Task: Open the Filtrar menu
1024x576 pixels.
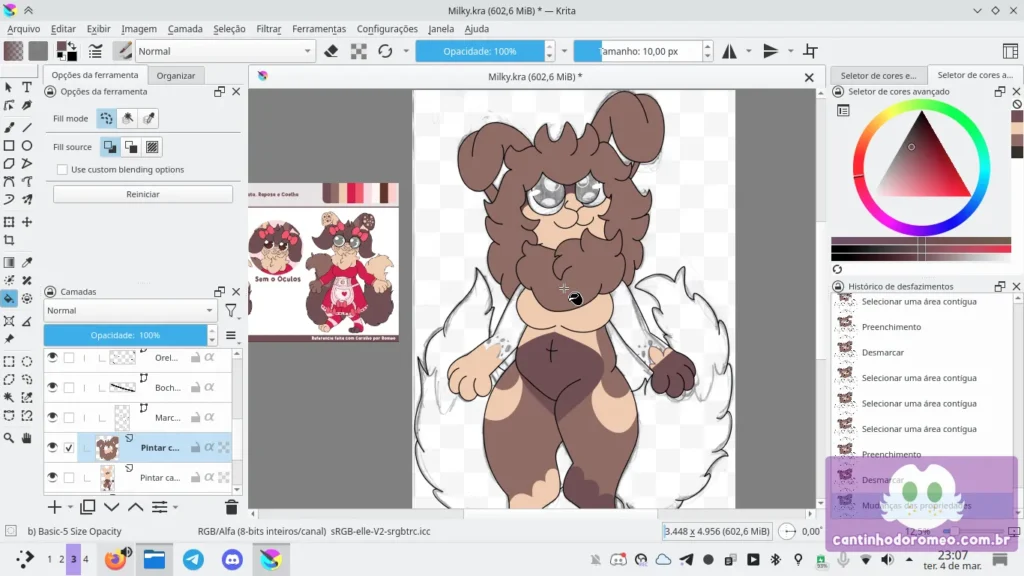Action: click(268, 29)
